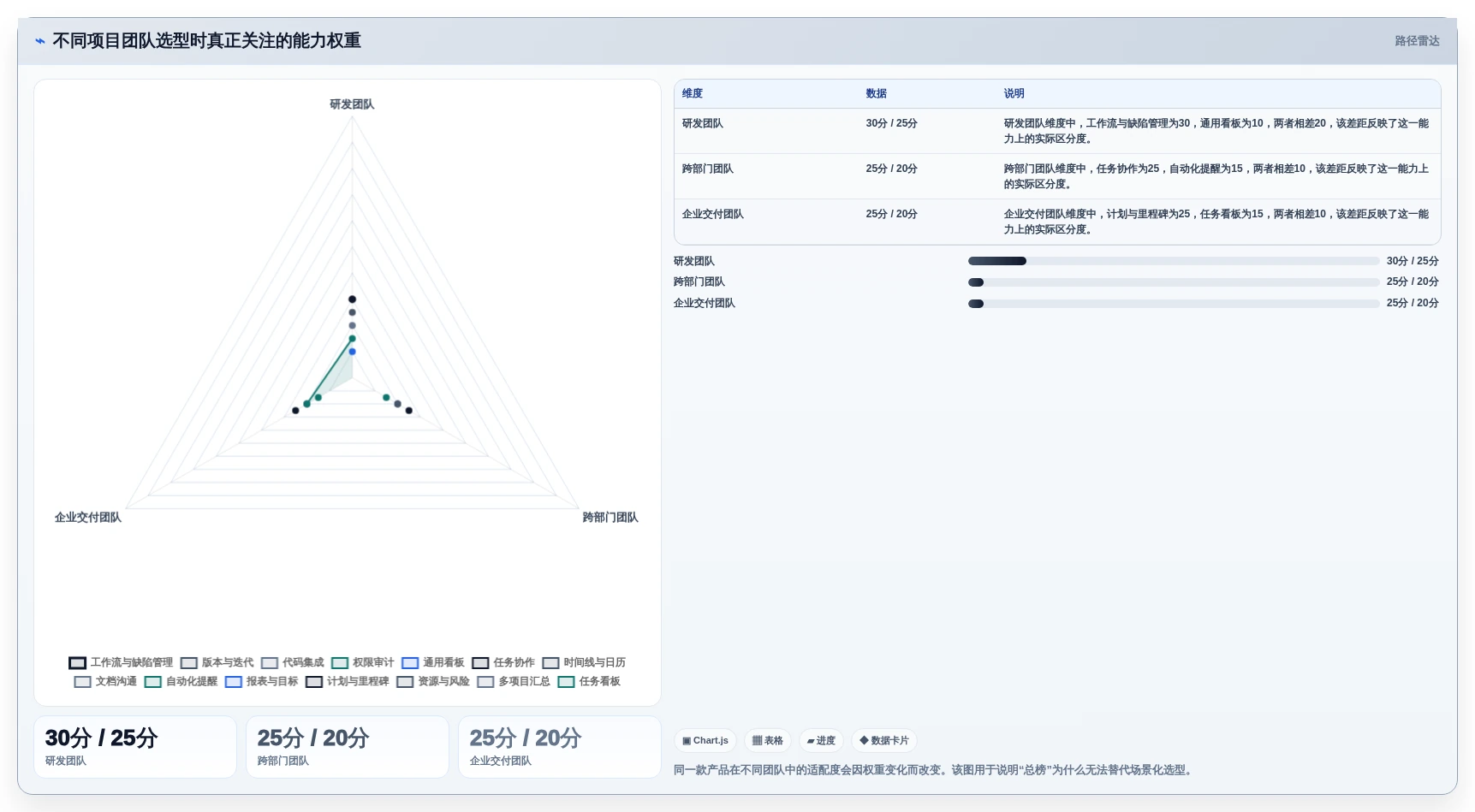Click the panel title 不同项目团队选型时真正关注的能力权重
This screenshot has height=812, width=1475.
pyautogui.click(x=206, y=40)
